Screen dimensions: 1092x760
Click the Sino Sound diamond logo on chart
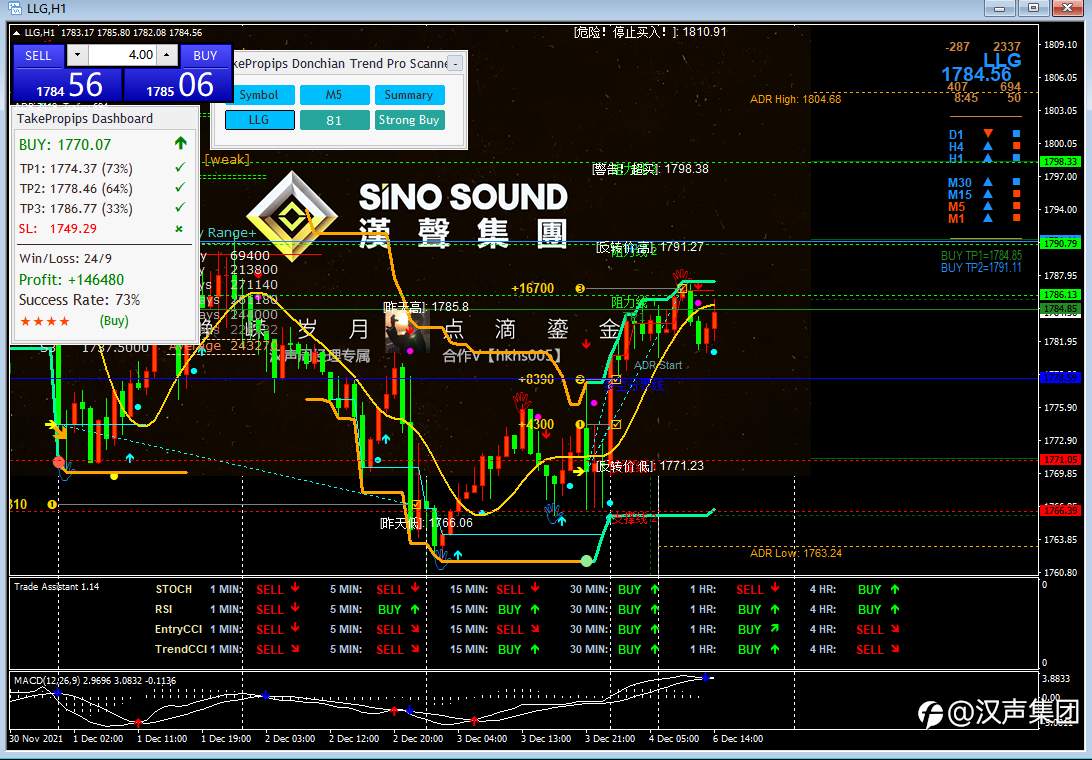(292, 217)
